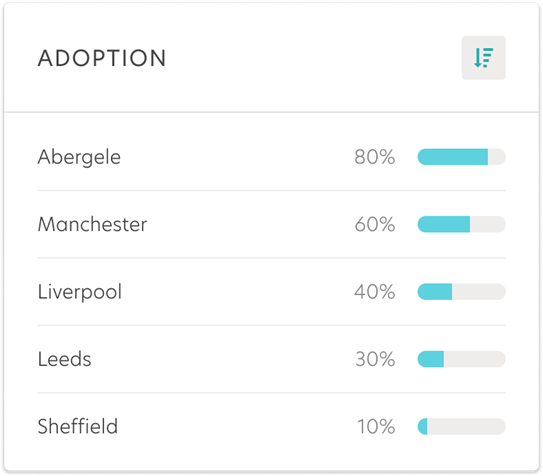Click Abergele's adoption progress bar
The width and height of the screenshot is (543, 476).
pyautogui.click(x=462, y=157)
